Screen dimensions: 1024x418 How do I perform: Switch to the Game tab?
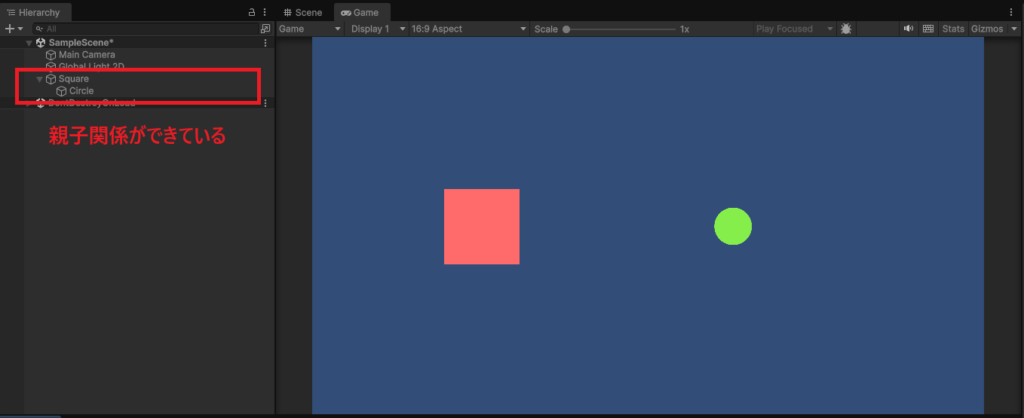tap(361, 12)
